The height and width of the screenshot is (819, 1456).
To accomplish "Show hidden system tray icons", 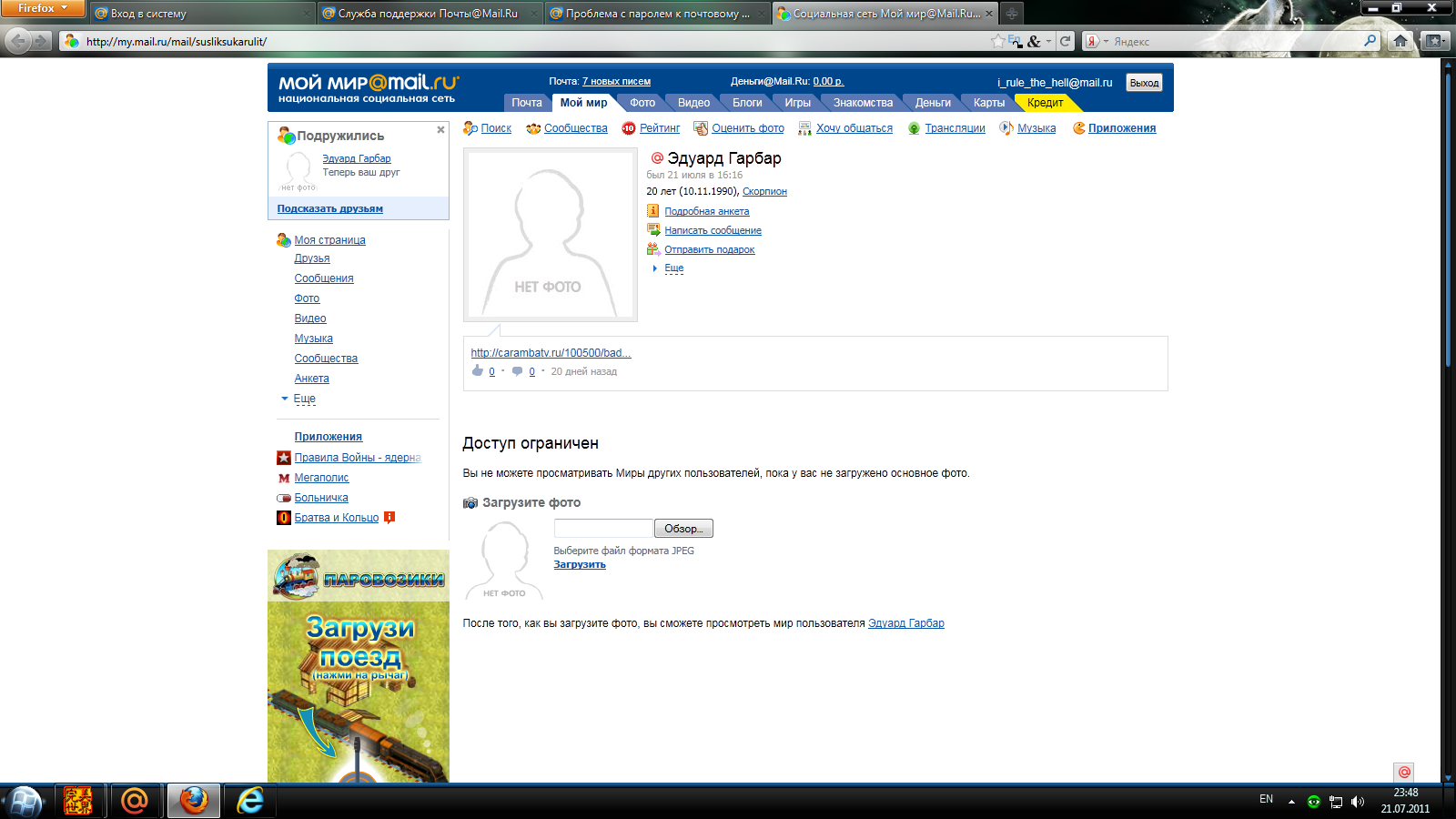I will pos(1291,802).
